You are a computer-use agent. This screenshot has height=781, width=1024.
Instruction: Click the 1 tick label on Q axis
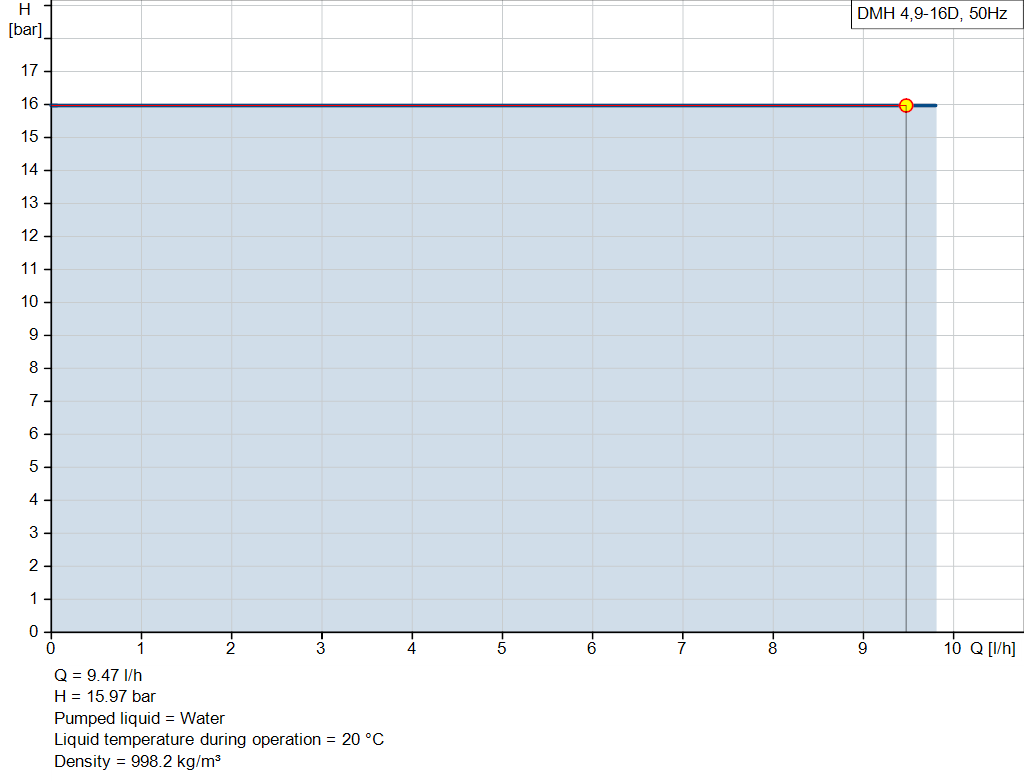point(140,648)
